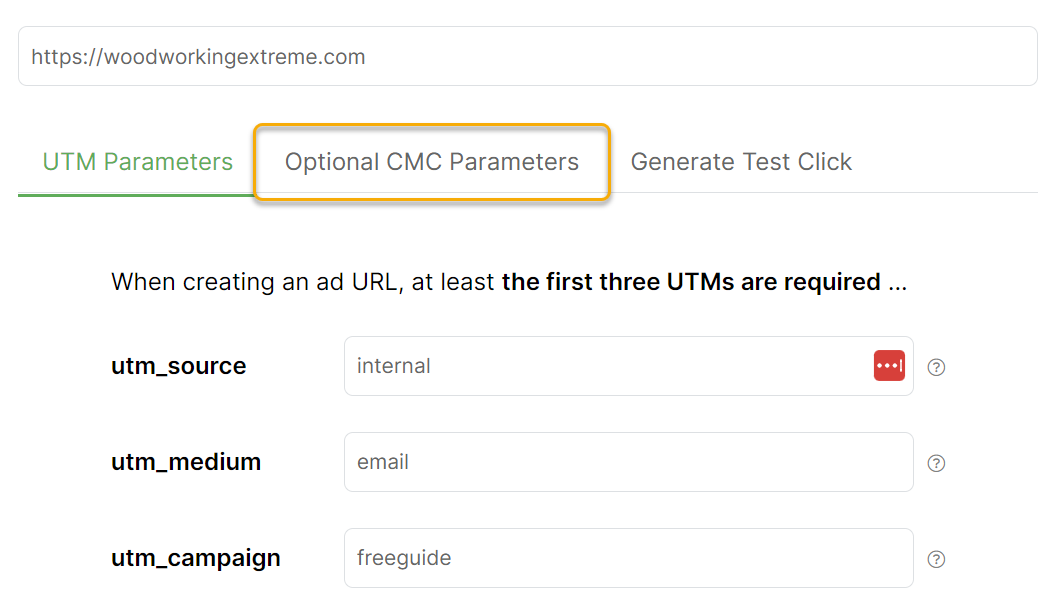Click the utm_campaign field label

click(x=196, y=558)
